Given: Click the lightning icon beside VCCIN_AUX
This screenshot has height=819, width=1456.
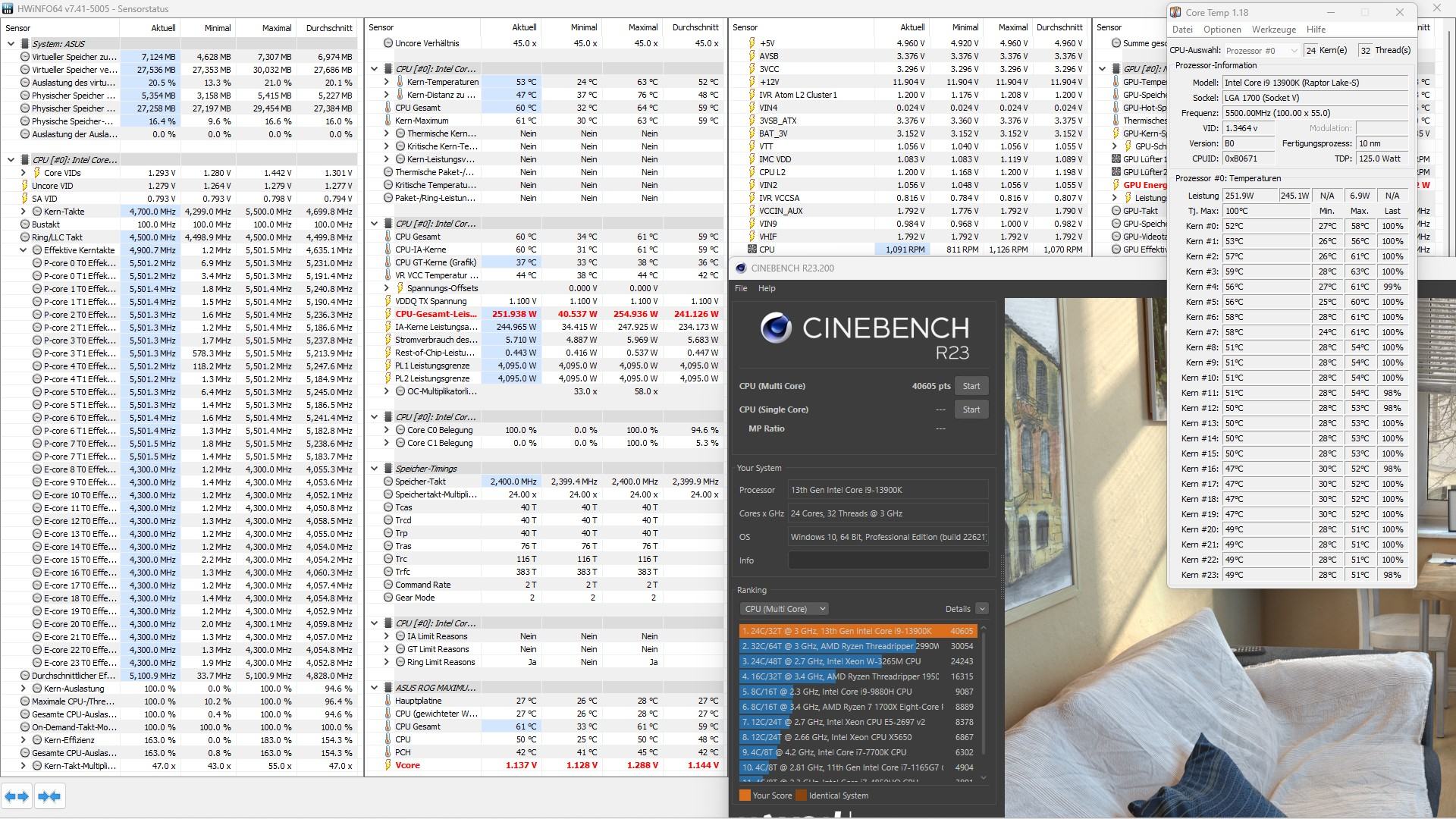Looking at the screenshot, I should click(x=752, y=211).
